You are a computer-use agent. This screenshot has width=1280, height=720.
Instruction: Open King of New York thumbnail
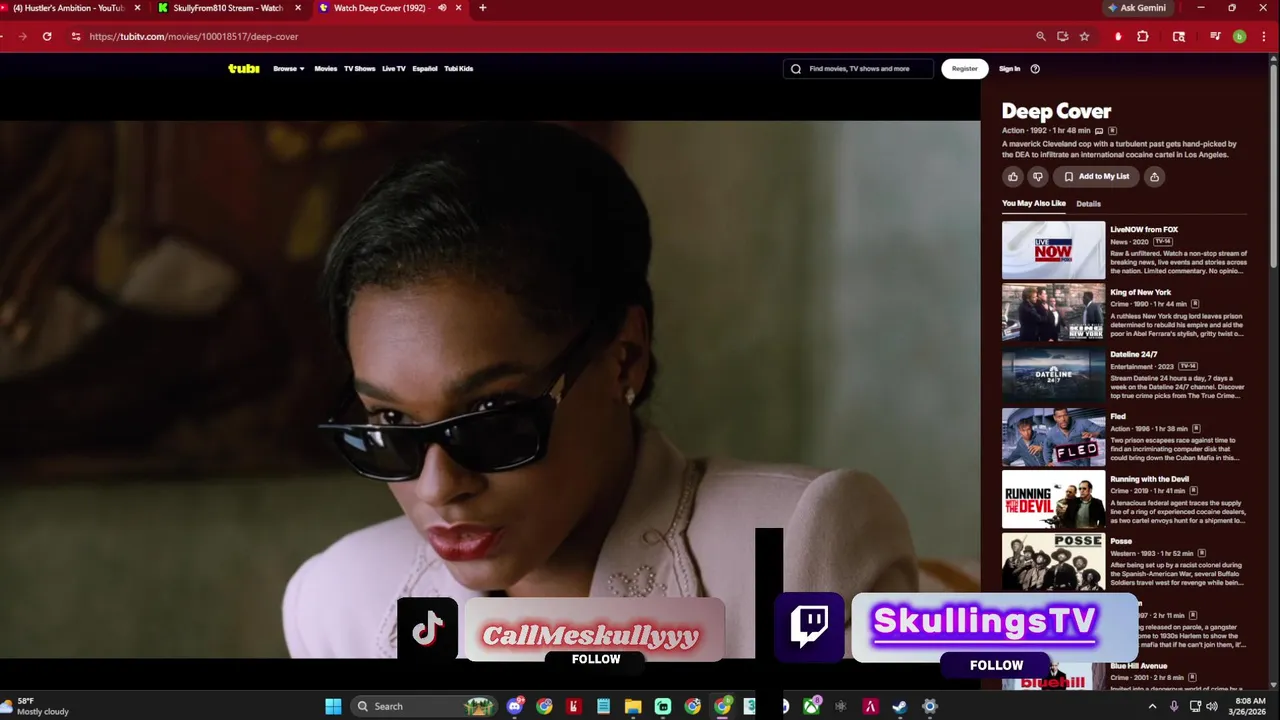1053,312
